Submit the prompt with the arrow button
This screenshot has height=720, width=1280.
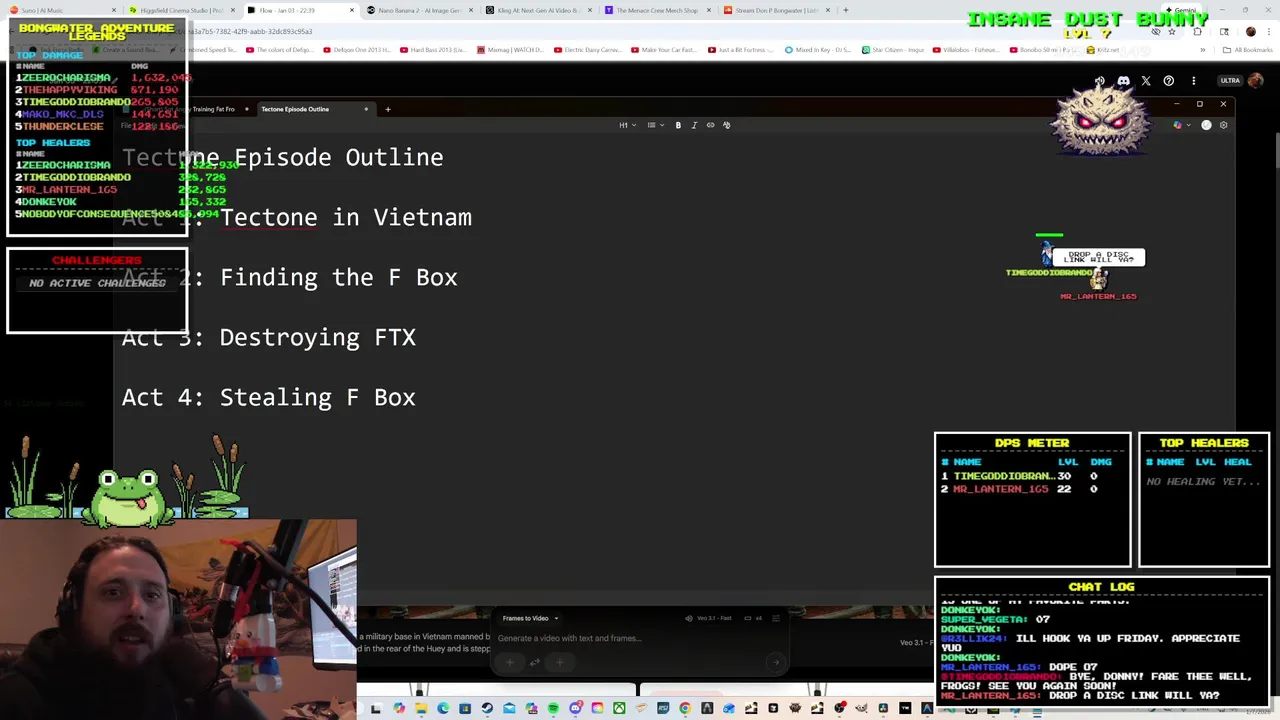tap(776, 662)
